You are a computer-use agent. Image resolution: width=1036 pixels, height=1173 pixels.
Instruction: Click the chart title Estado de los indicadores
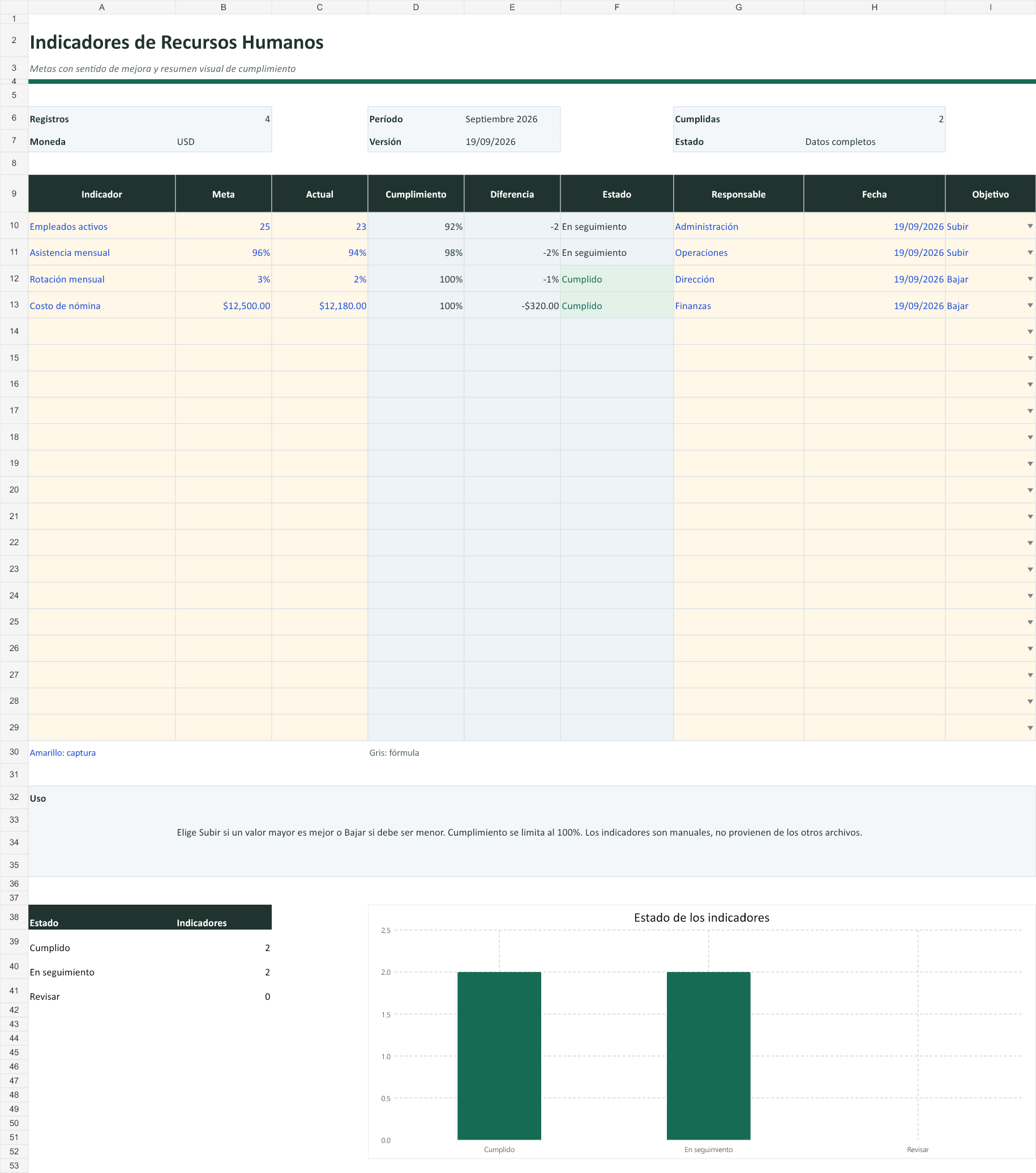(701, 918)
